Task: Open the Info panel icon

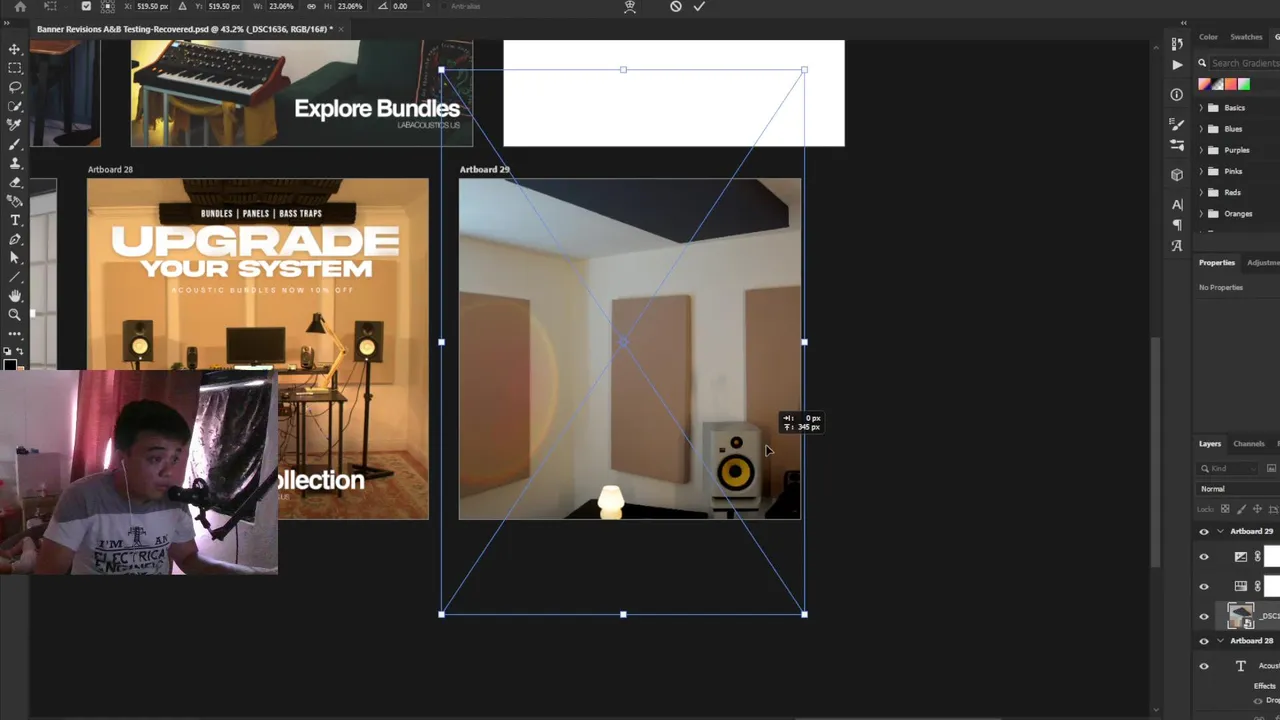Action: pos(1177,94)
